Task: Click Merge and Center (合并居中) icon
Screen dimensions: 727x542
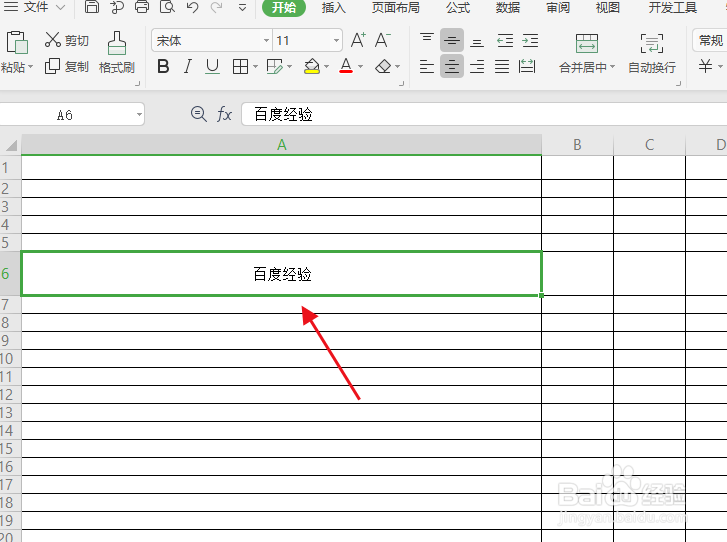Action: pos(587,43)
